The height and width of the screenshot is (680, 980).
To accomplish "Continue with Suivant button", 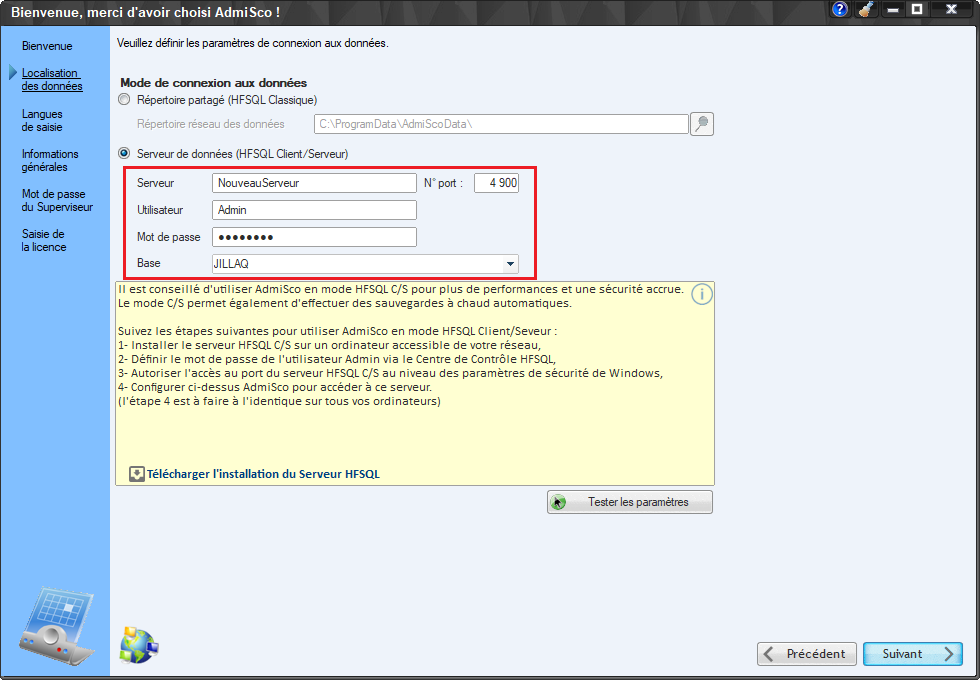I will point(913,654).
